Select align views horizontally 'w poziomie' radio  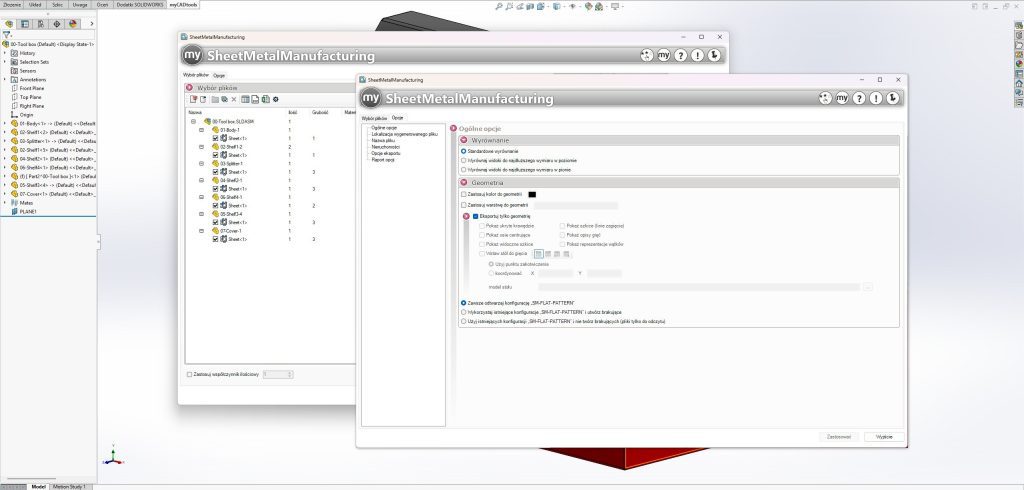click(x=464, y=160)
